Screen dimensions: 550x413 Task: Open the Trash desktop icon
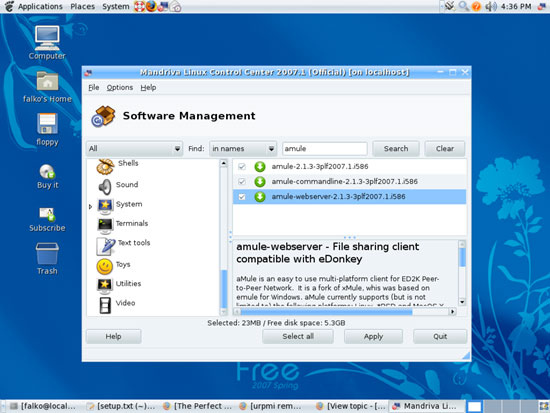pyautogui.click(x=47, y=253)
